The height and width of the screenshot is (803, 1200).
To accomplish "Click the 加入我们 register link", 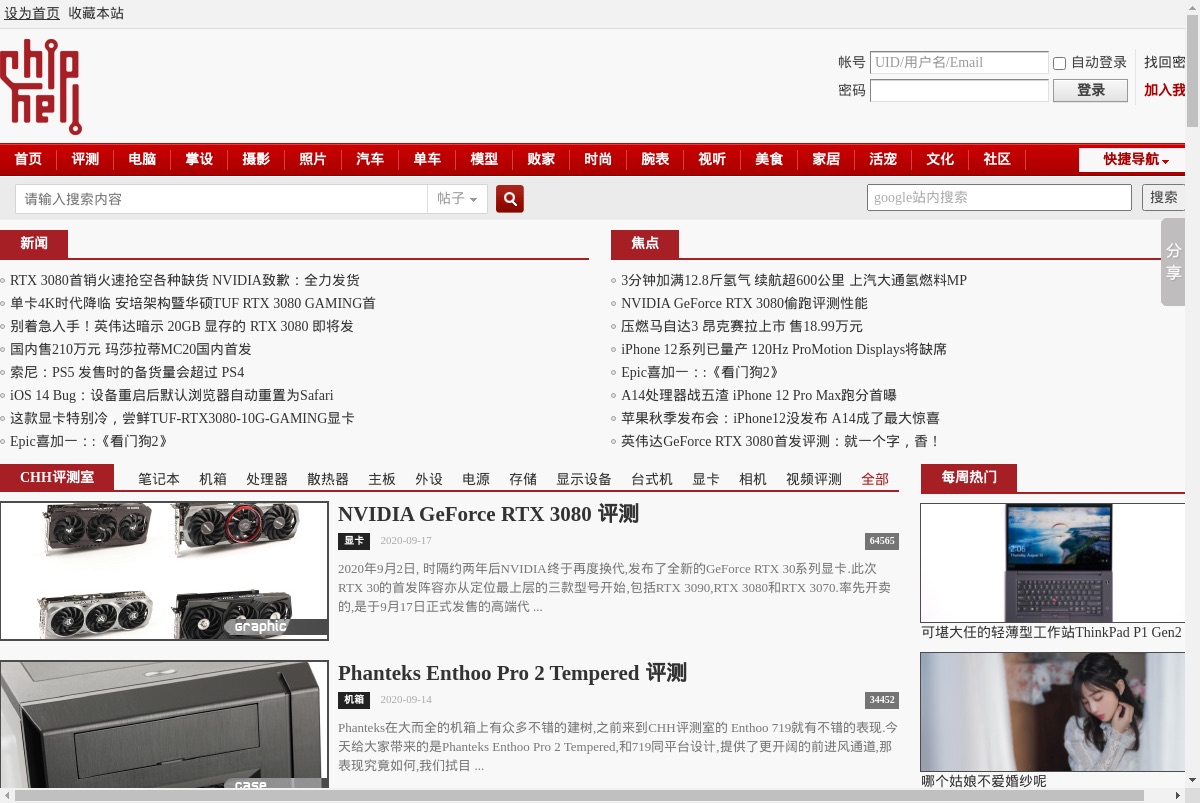I will (x=1165, y=90).
